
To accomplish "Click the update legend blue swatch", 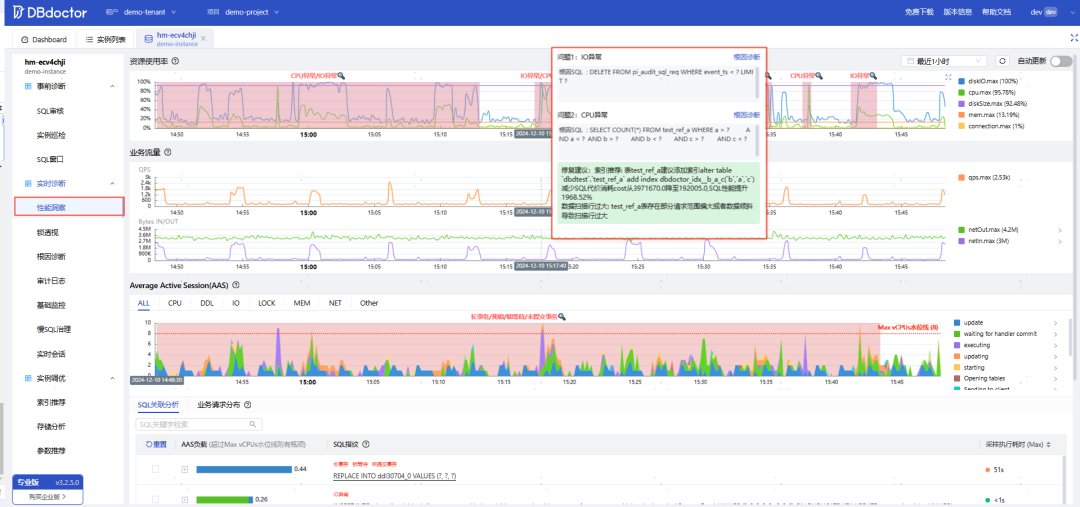I will point(957,322).
